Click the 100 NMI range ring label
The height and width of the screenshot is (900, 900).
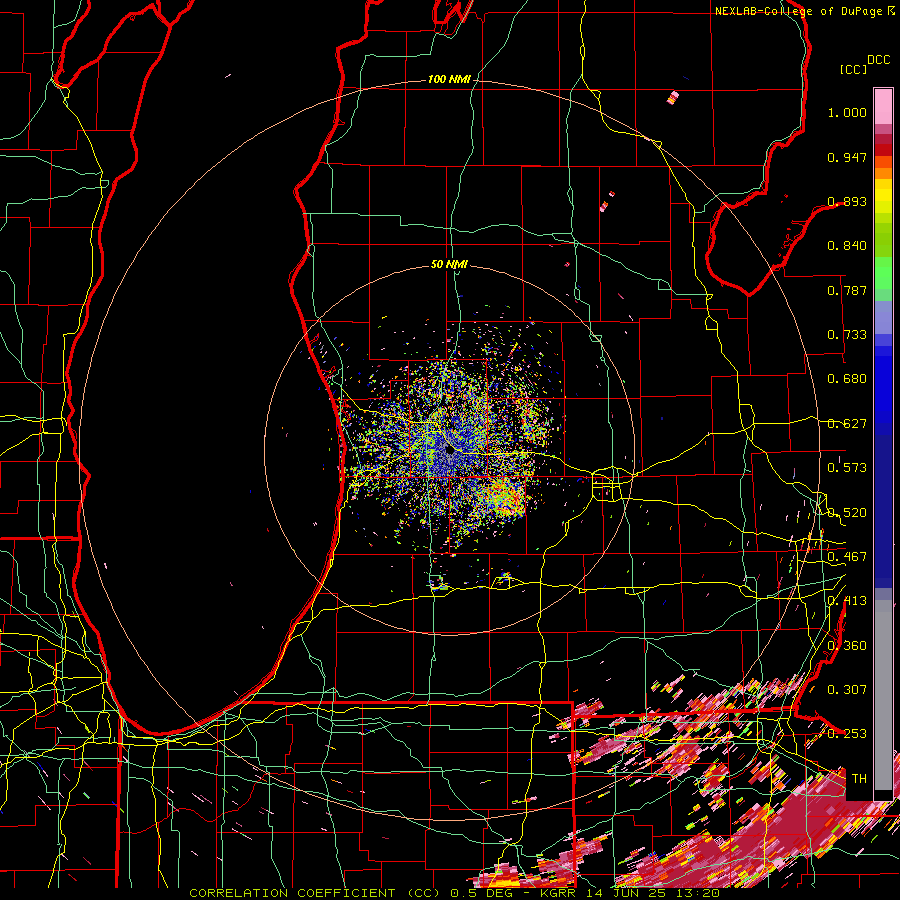tap(448, 79)
